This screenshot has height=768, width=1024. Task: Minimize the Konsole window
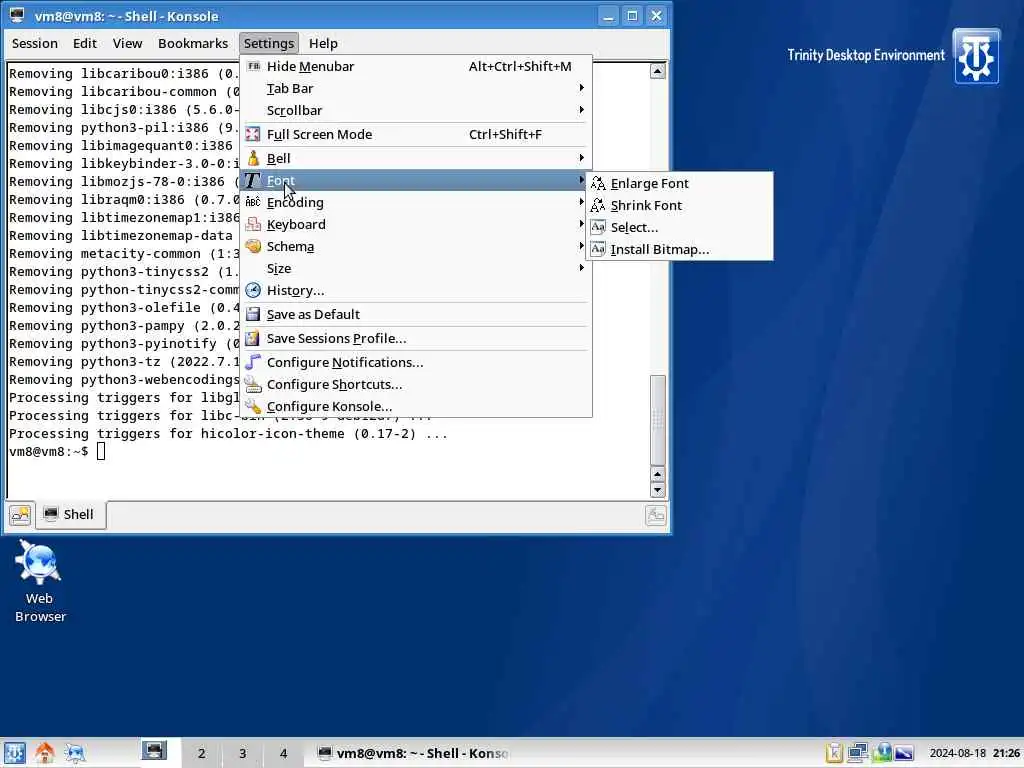pyautogui.click(x=608, y=16)
